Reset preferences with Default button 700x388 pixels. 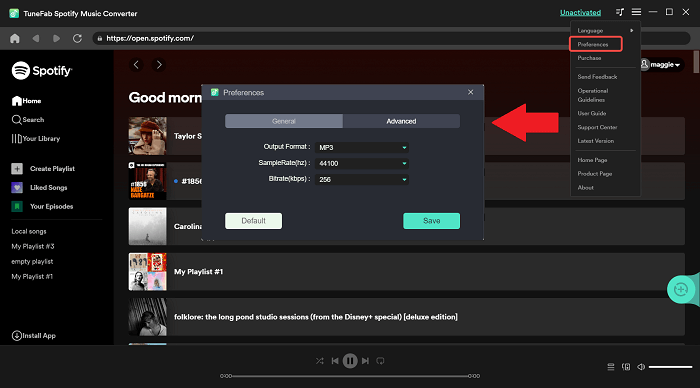[254, 221]
